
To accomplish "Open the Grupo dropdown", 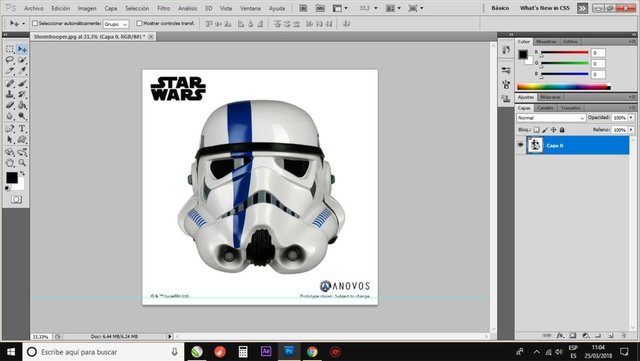I will click(x=116, y=24).
